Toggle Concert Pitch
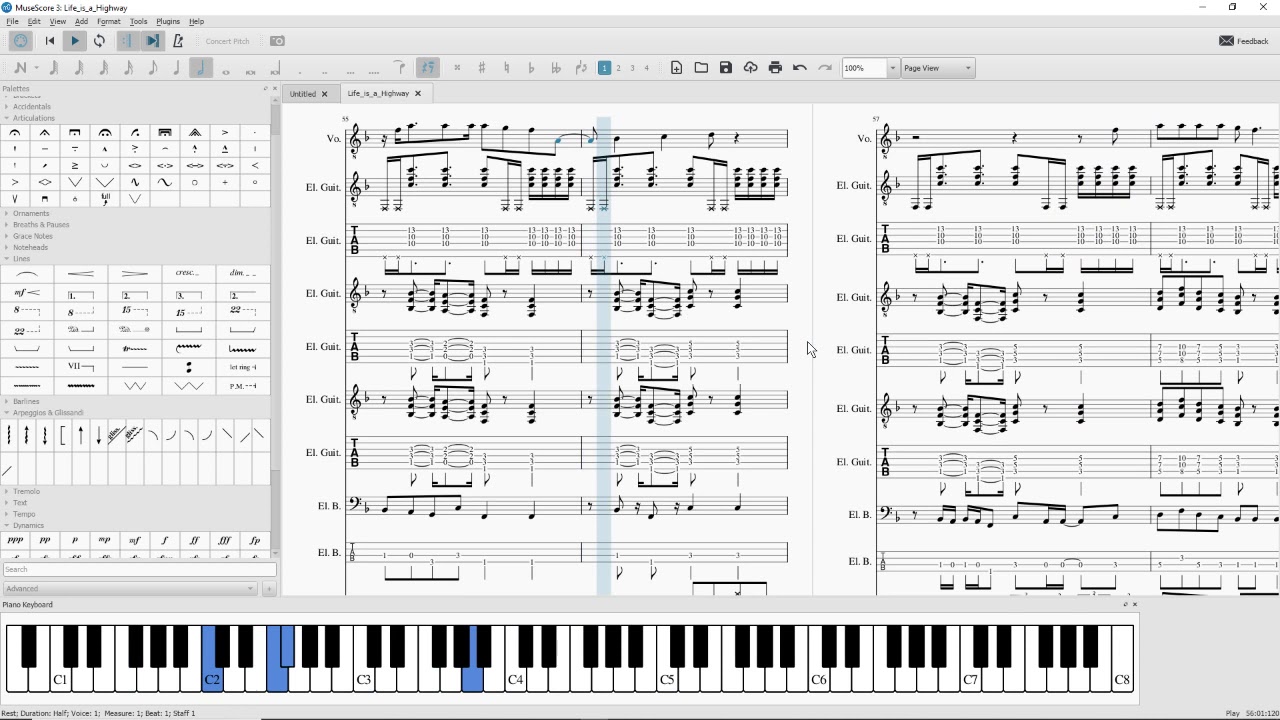 tap(228, 41)
